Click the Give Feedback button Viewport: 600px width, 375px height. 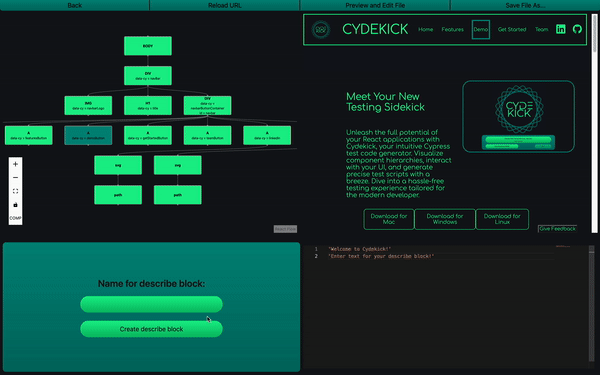(557, 229)
